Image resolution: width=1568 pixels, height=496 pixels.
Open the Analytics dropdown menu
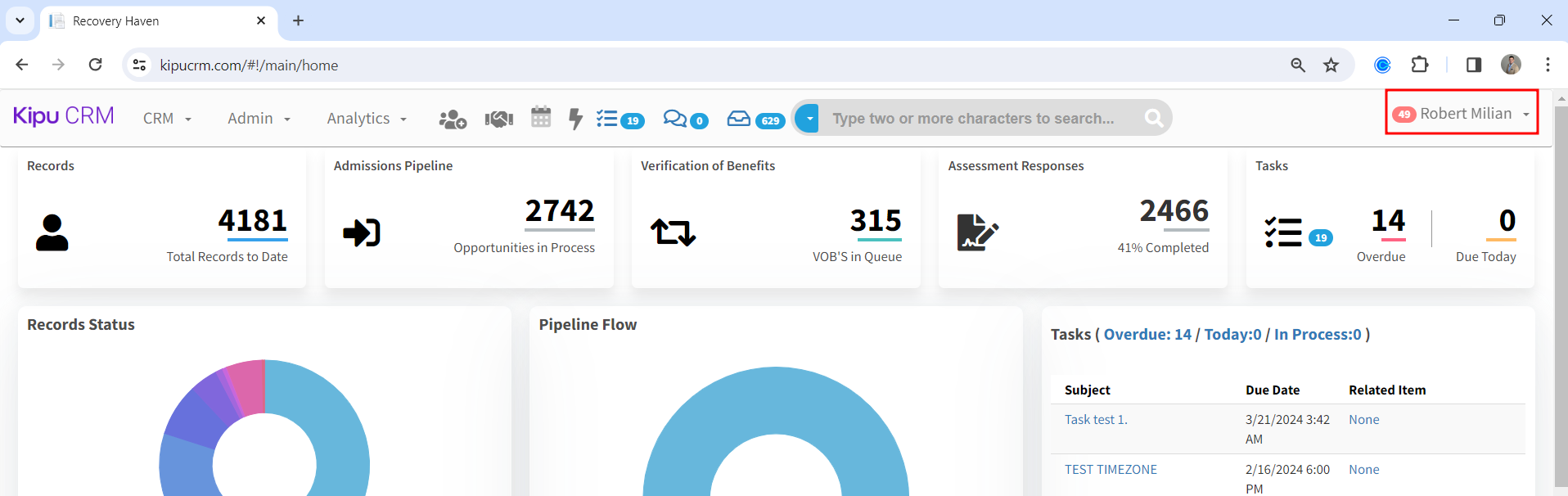pos(367,119)
